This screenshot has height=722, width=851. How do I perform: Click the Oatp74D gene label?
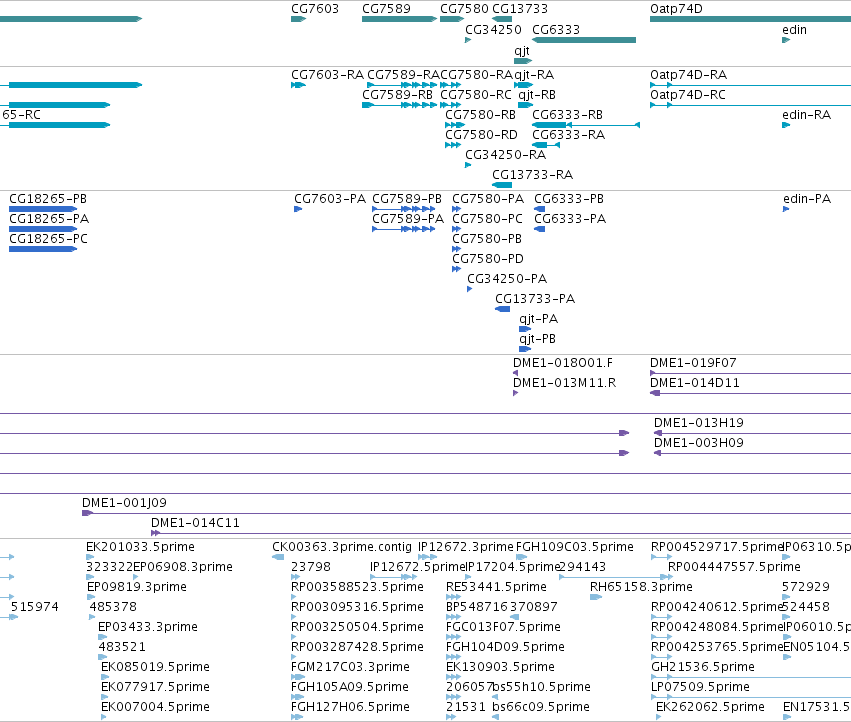[x=676, y=9]
